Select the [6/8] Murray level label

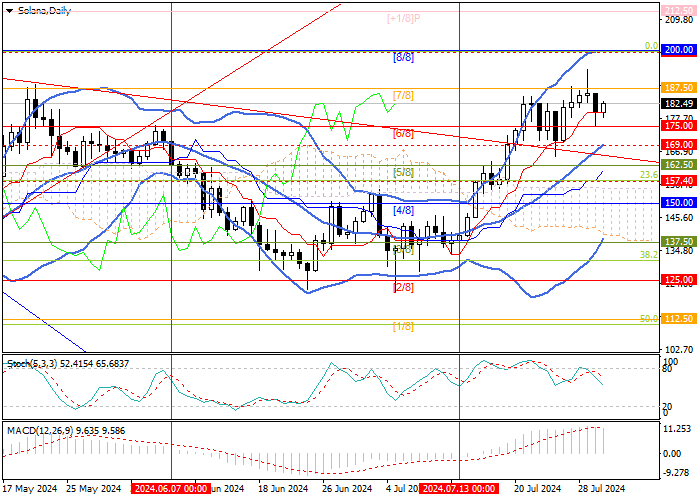coord(403,133)
